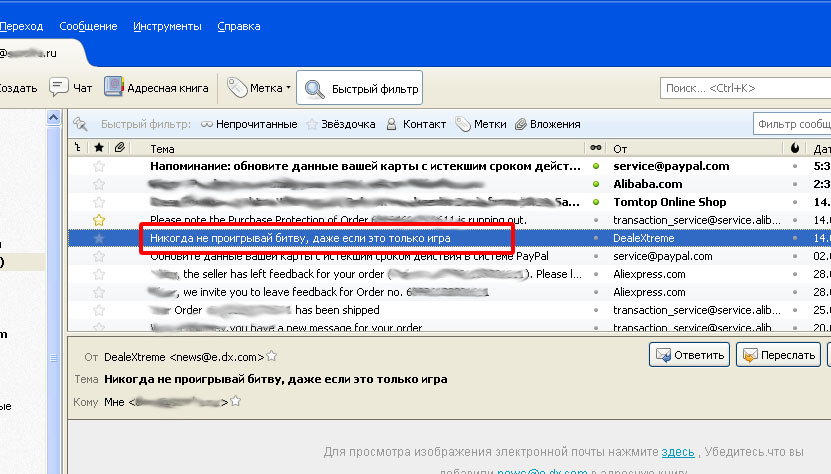Open the Справка menu
The height and width of the screenshot is (474, 831).
point(238,26)
